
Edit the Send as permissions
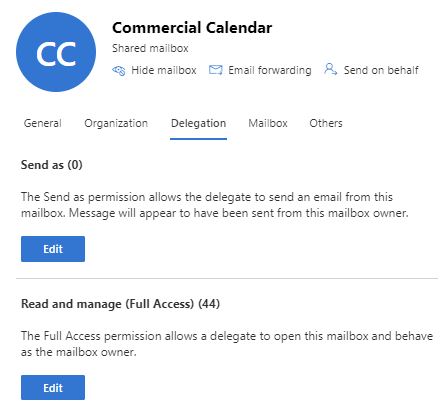click(53, 249)
